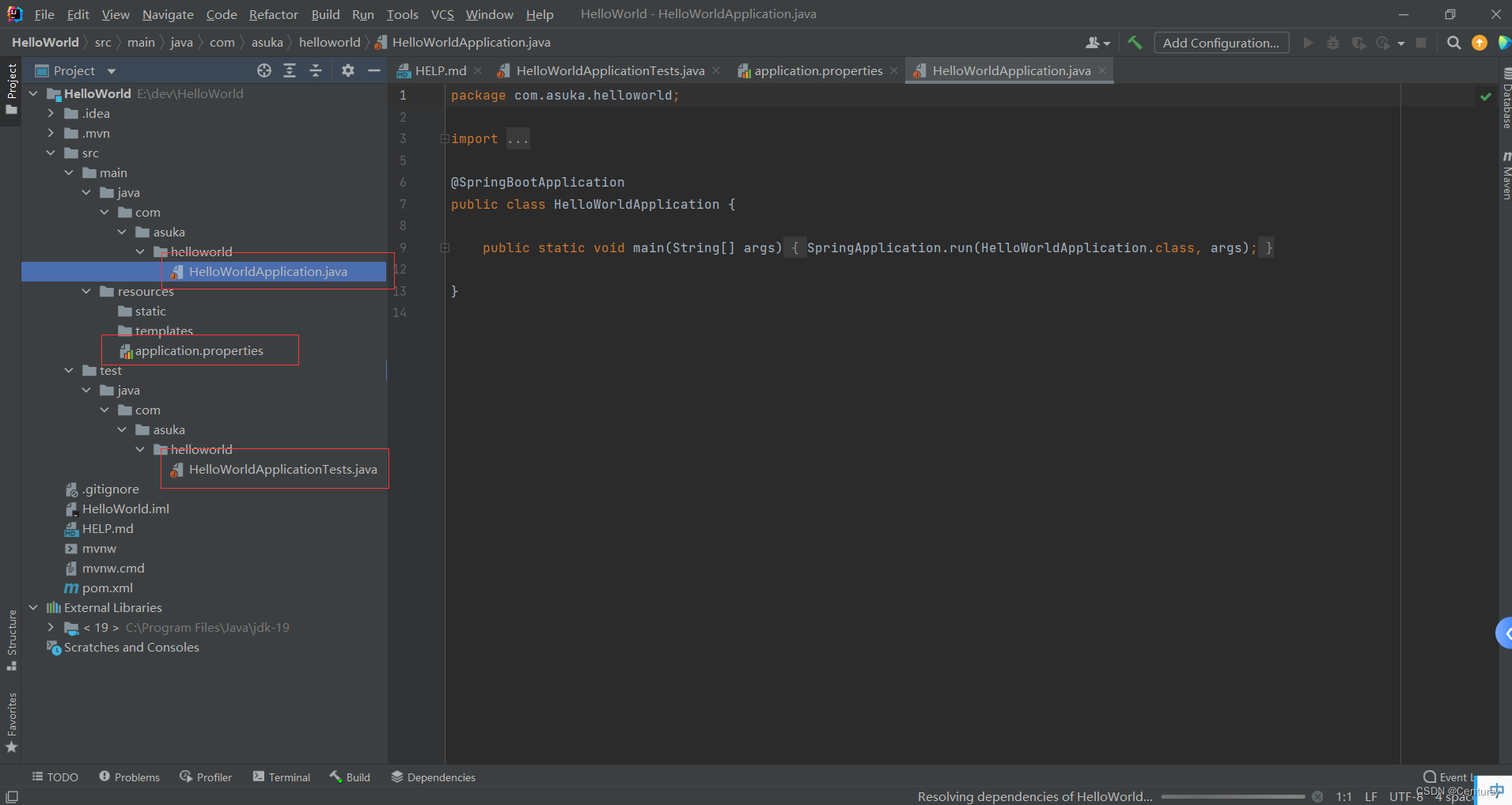Open the Favorites tool window
Screen dimensions: 1512x805
point(11,723)
